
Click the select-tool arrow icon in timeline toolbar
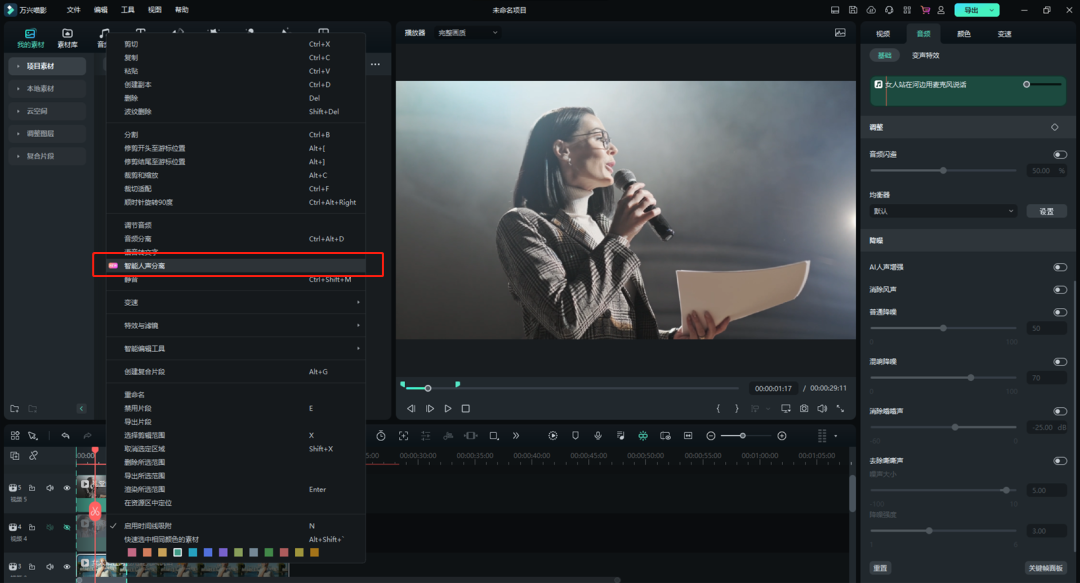(x=32, y=436)
